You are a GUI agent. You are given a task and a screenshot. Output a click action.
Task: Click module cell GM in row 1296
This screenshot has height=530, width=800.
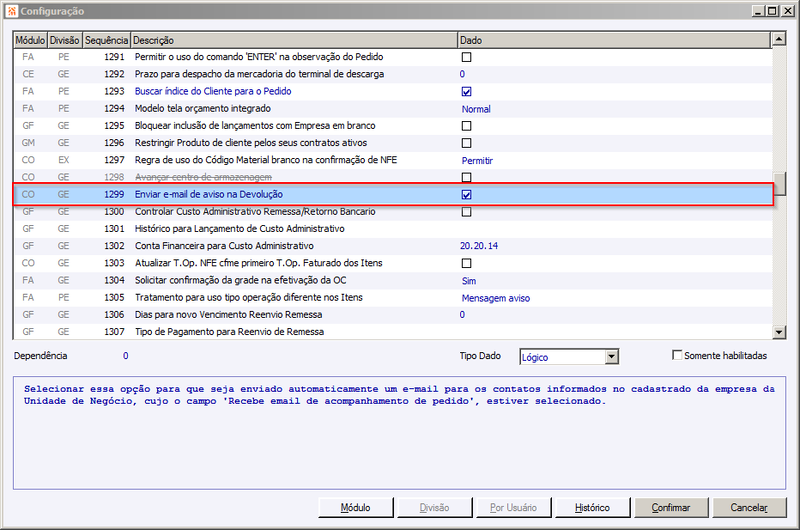pyautogui.click(x=28, y=143)
